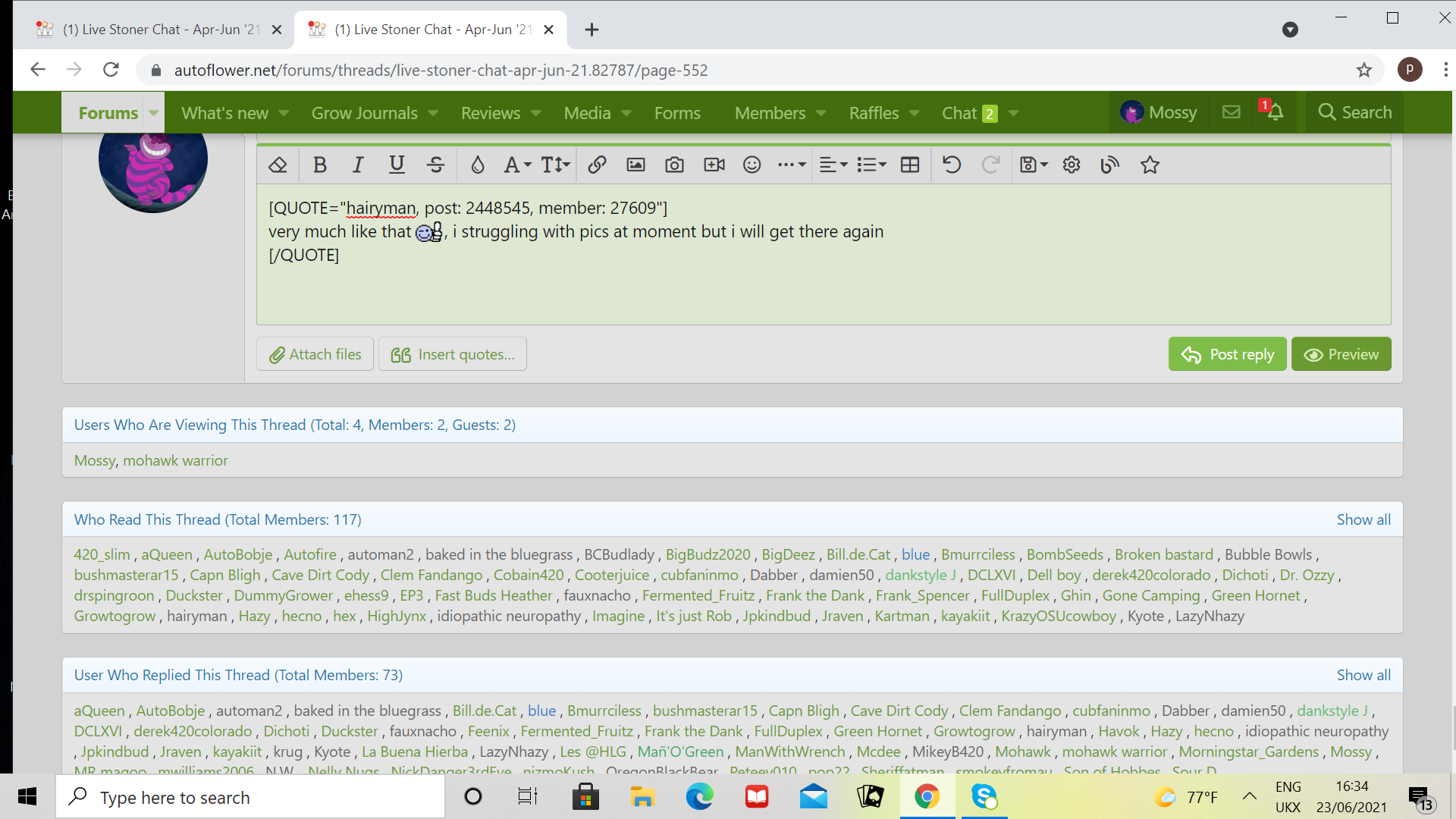The width and height of the screenshot is (1456, 819).
Task: Expand the Grow Journals submenu arrow
Action: click(433, 113)
